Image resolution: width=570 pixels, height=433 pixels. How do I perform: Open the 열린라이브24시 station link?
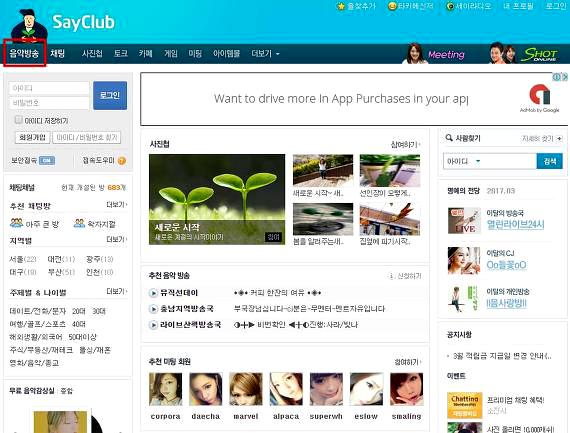coord(515,225)
